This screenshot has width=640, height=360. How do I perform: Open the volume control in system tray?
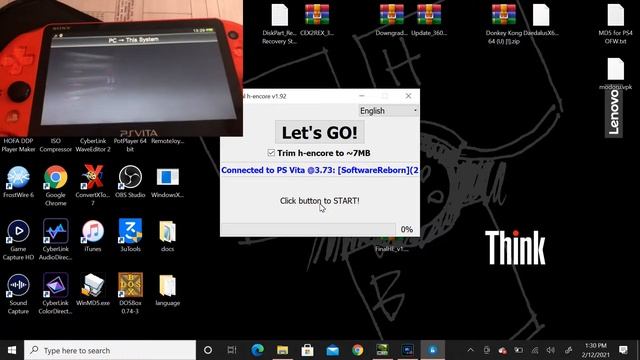(x=551, y=350)
